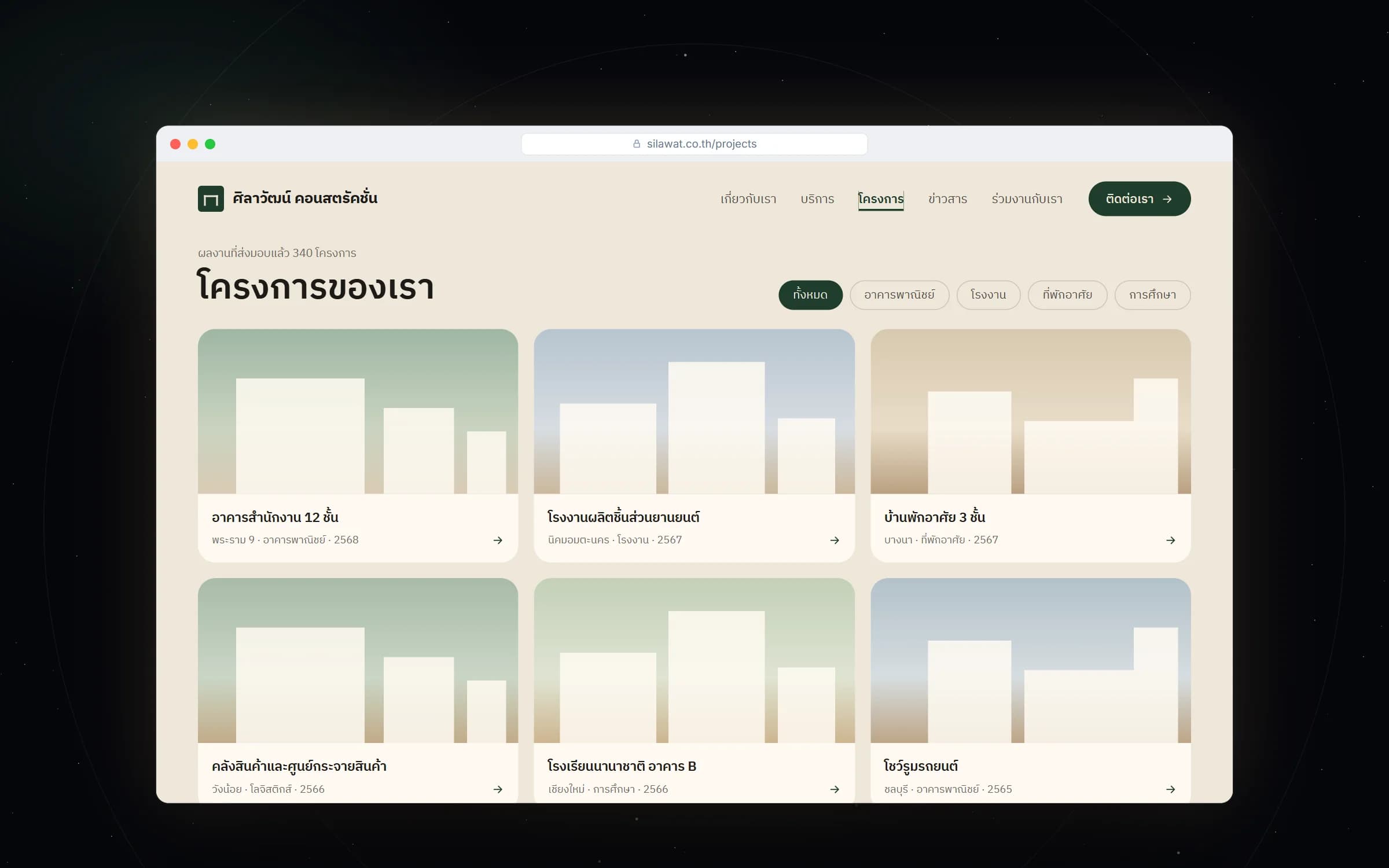The image size is (1389, 868).
Task: Click arrow icon on บ้านพักอาศัย 3 ชั้น card
Action: coord(1171,540)
